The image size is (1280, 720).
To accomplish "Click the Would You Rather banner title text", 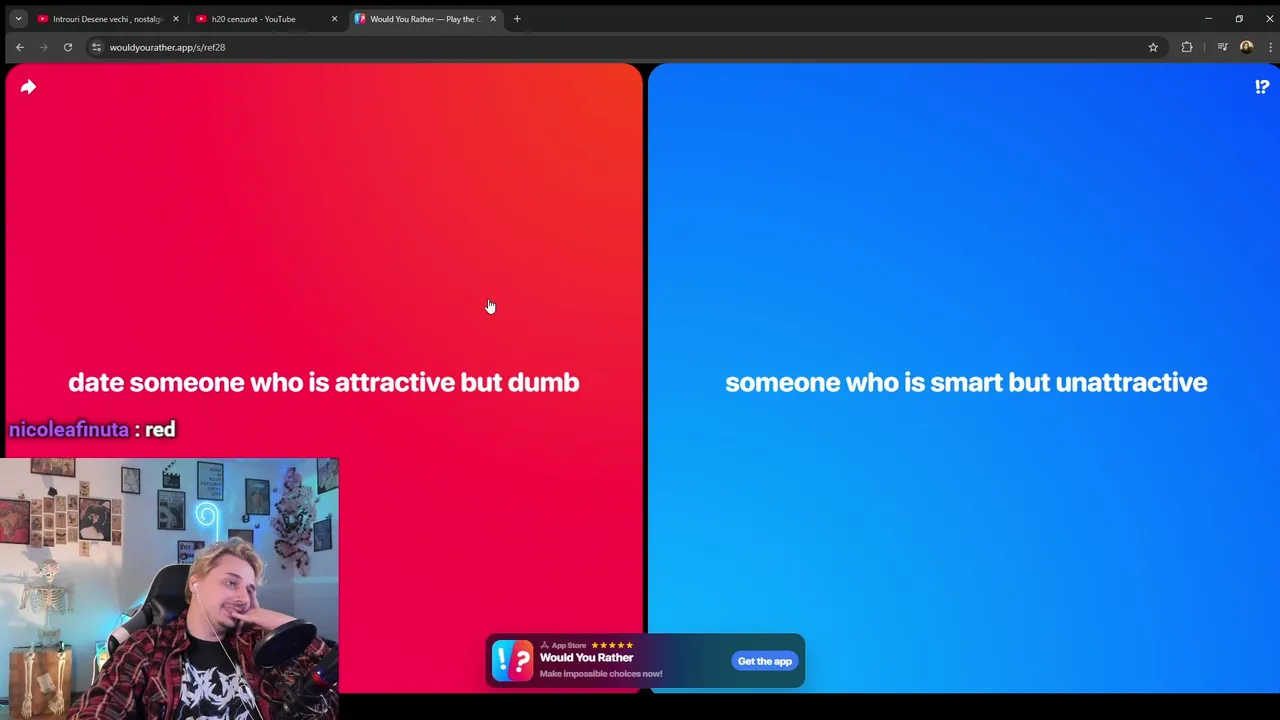I will click(586, 658).
